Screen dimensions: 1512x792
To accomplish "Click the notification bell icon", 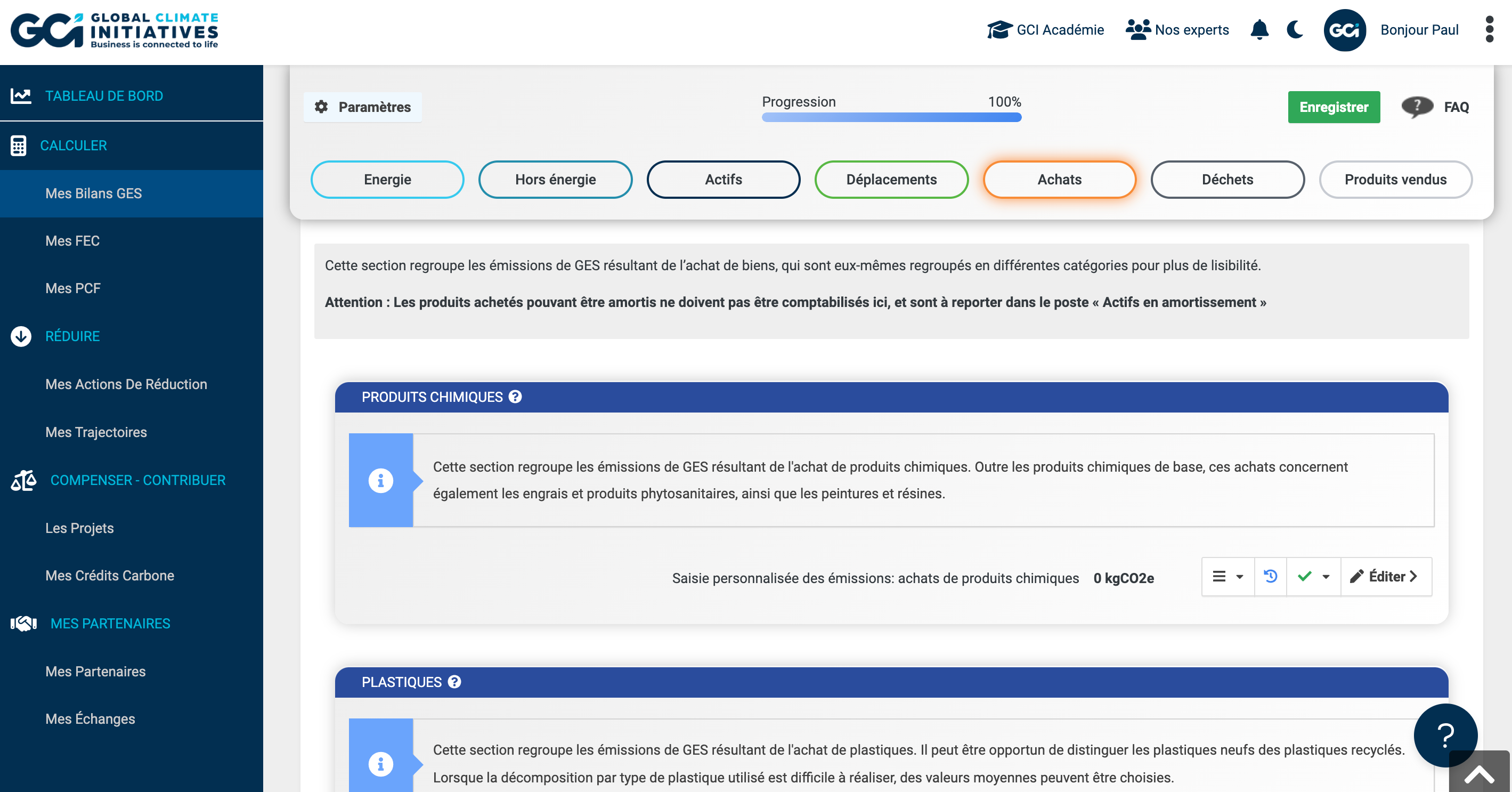I will point(1259,30).
